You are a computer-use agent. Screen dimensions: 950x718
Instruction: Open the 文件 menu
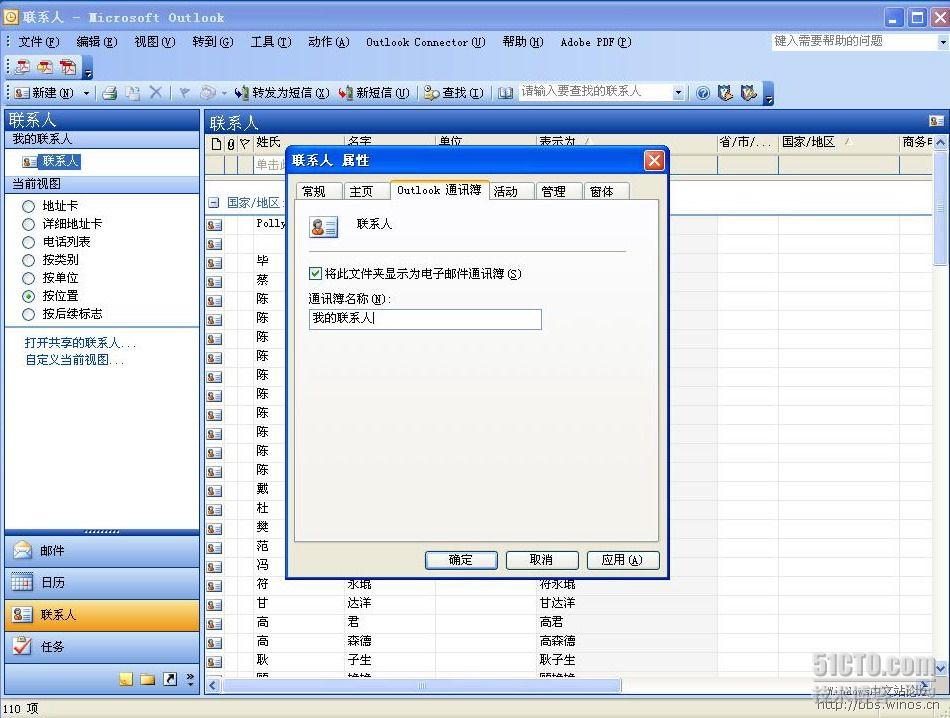tap(39, 42)
